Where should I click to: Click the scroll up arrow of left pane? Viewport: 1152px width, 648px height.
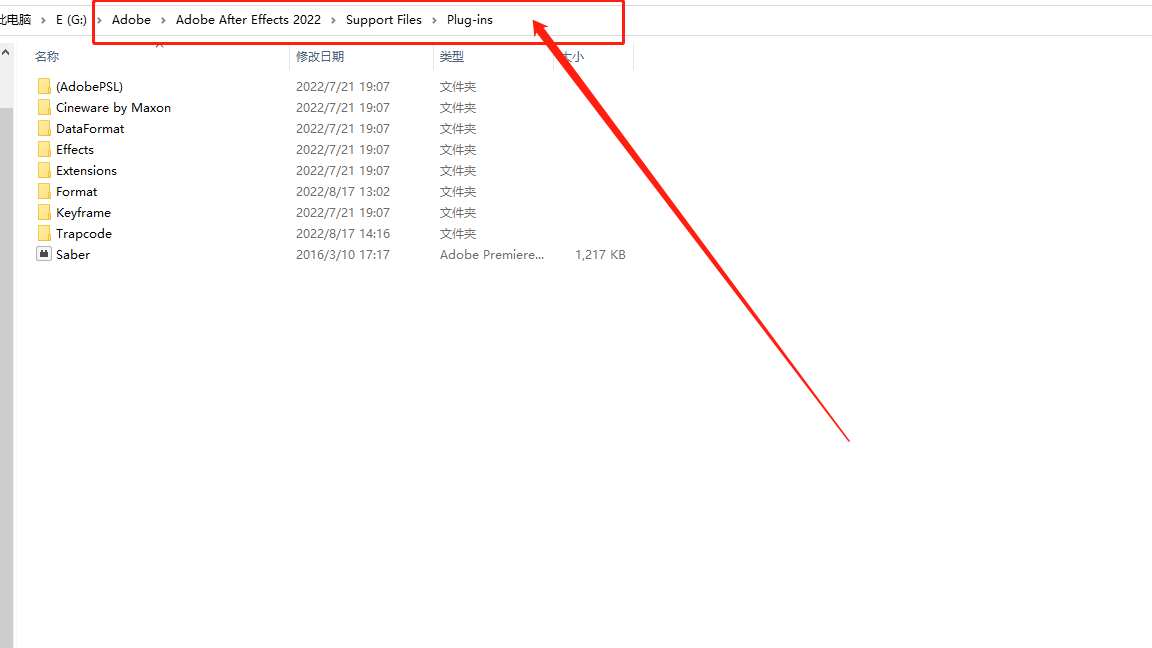tap(6, 53)
